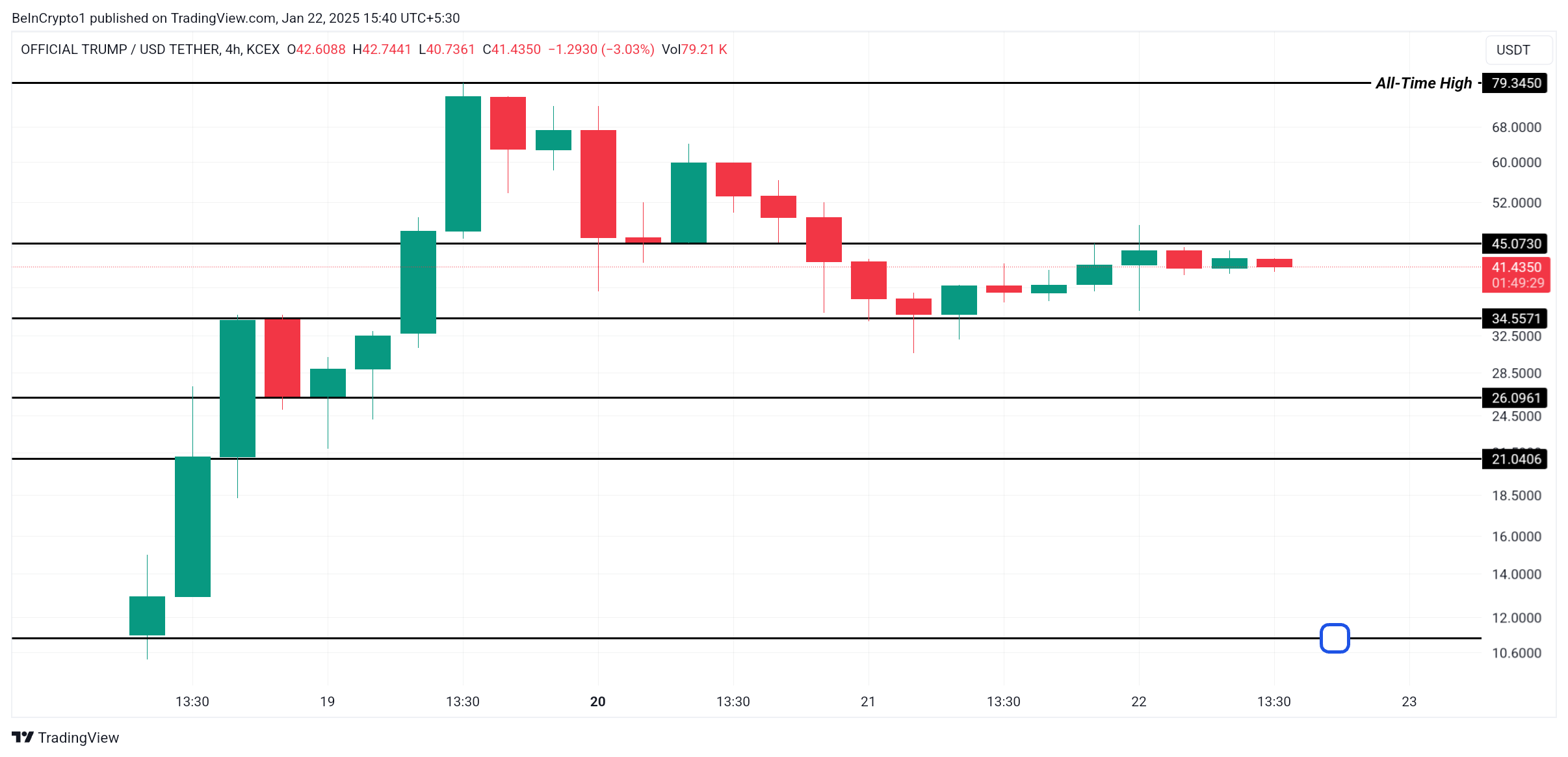
Task: Click the TradingView wordmark text
Action: [79, 737]
